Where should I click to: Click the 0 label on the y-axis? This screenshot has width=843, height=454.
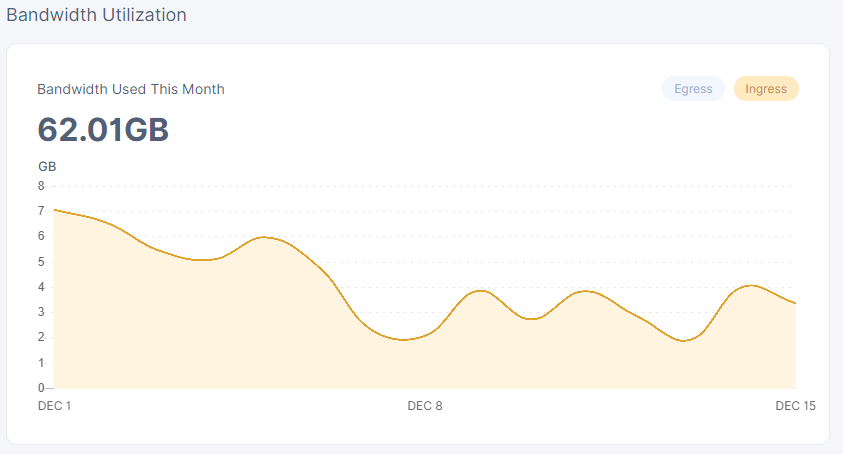pyautogui.click(x=41, y=387)
